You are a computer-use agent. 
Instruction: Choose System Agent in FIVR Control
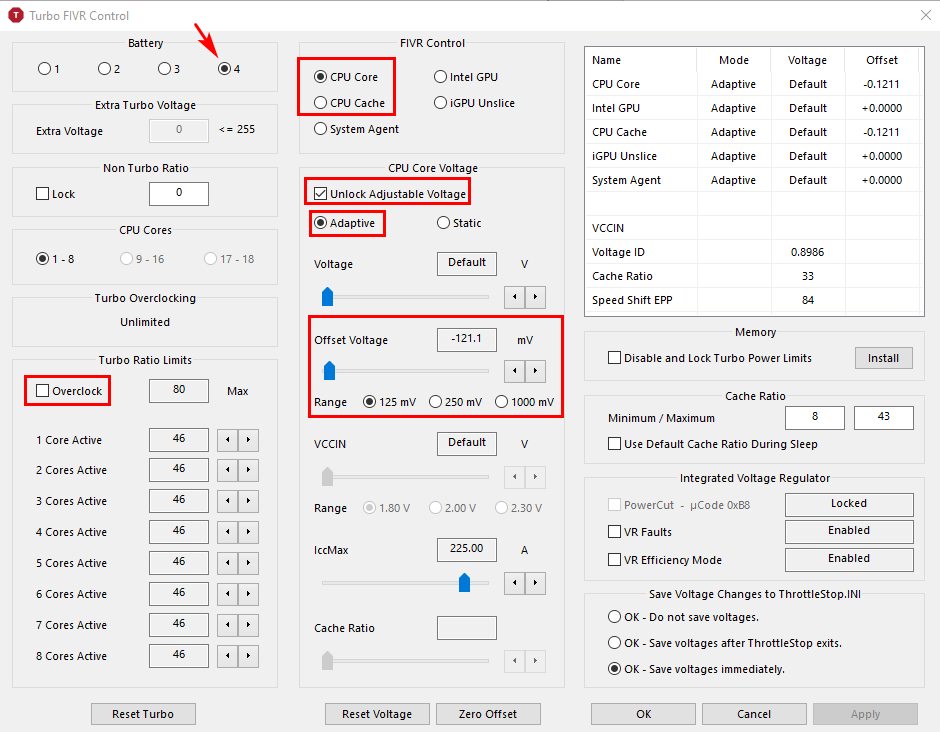click(356, 129)
